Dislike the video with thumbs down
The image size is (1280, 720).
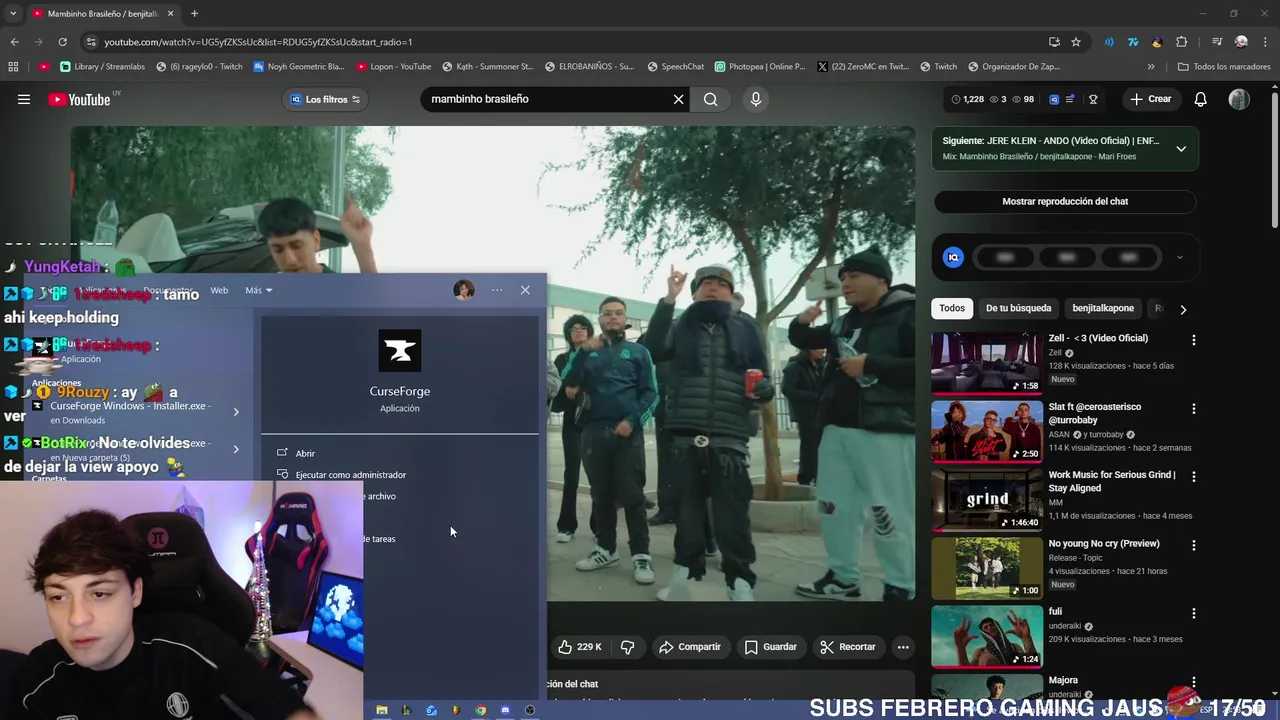(x=628, y=647)
